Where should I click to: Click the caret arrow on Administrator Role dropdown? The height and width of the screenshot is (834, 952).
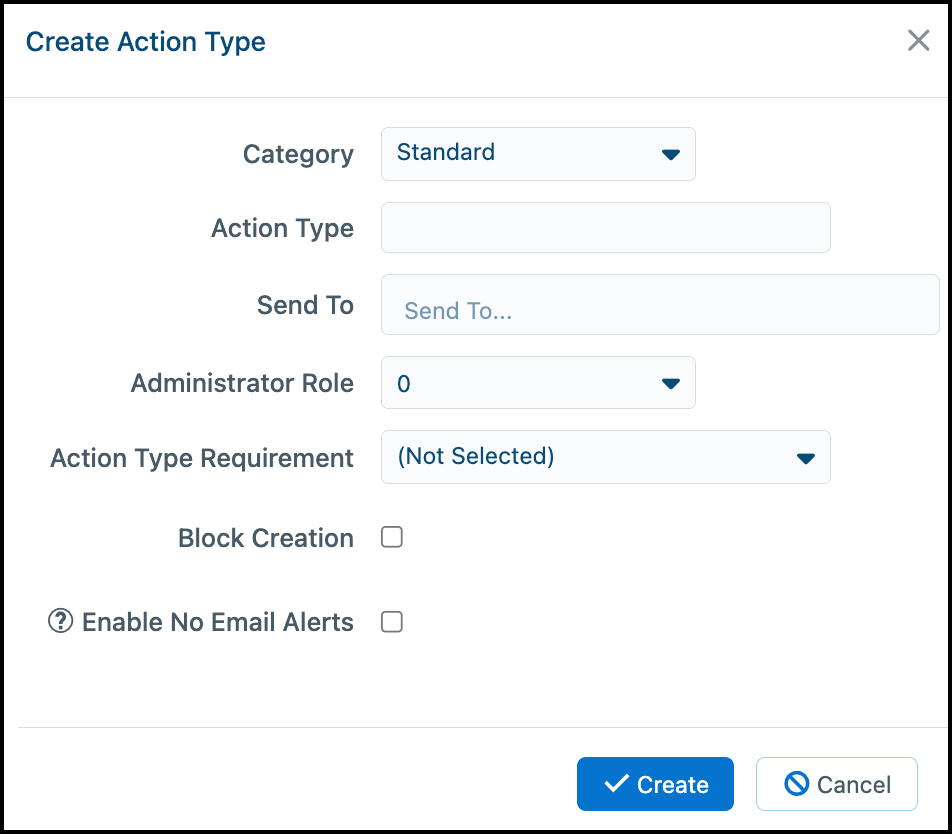tap(672, 383)
